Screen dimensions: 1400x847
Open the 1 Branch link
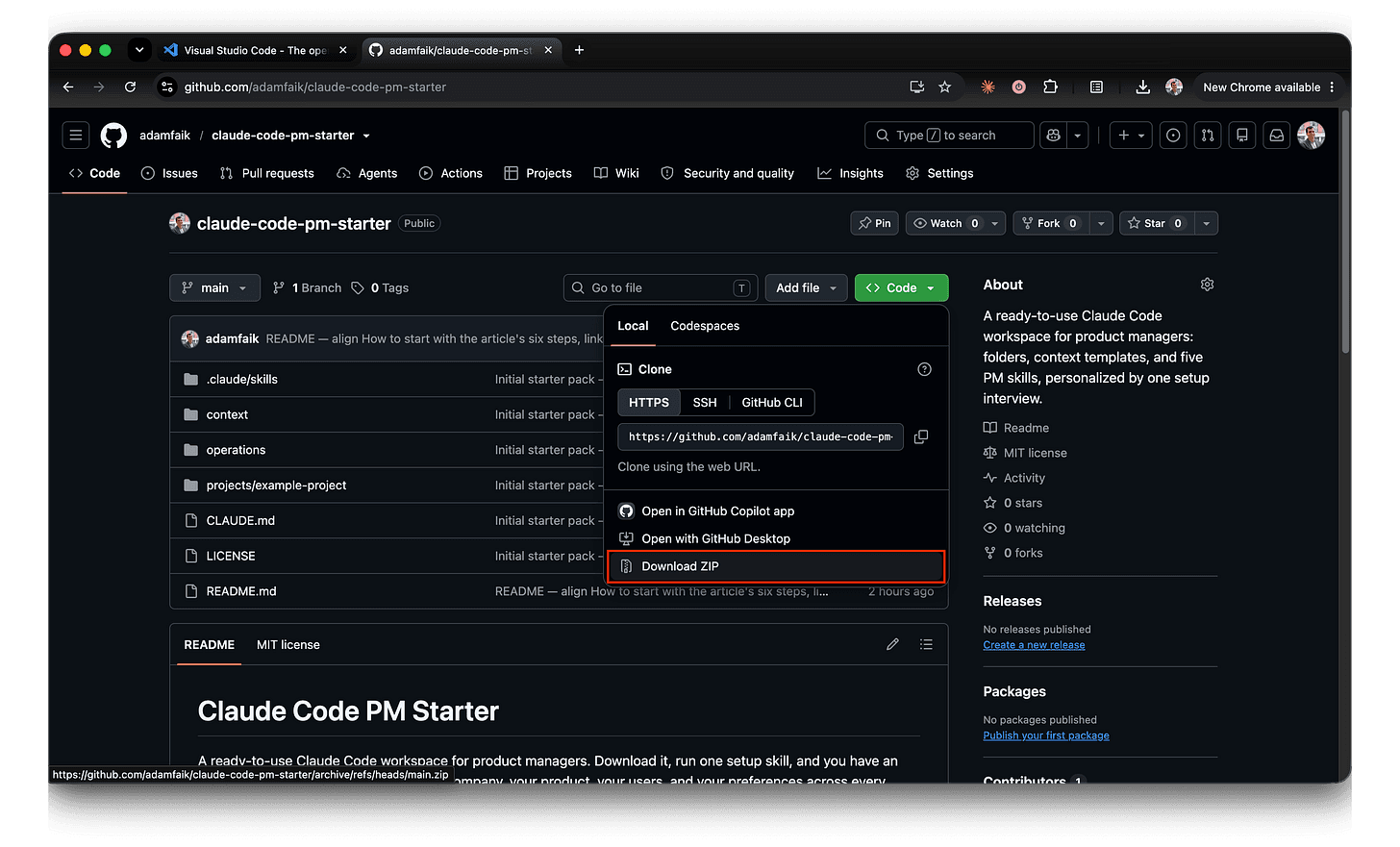click(x=308, y=287)
